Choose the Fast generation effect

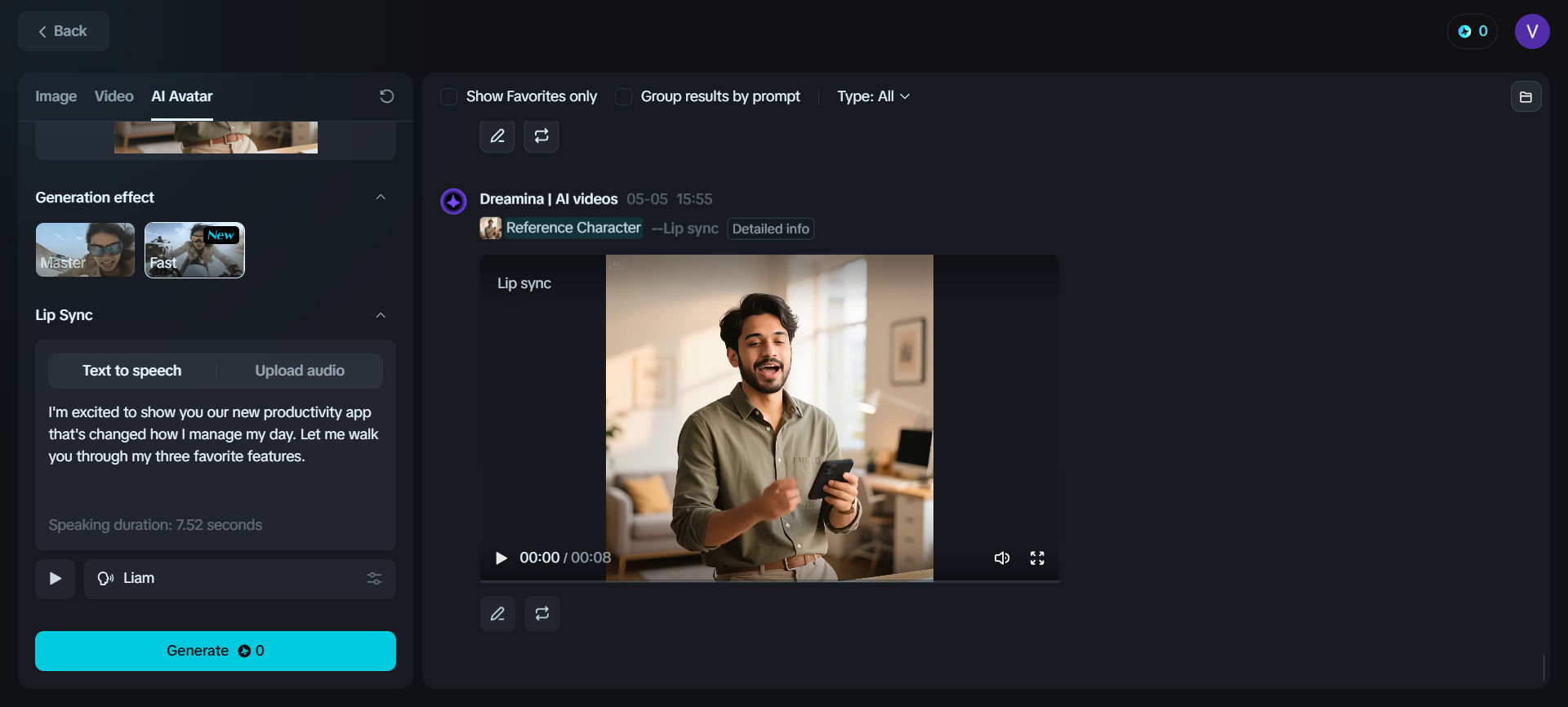(x=194, y=250)
